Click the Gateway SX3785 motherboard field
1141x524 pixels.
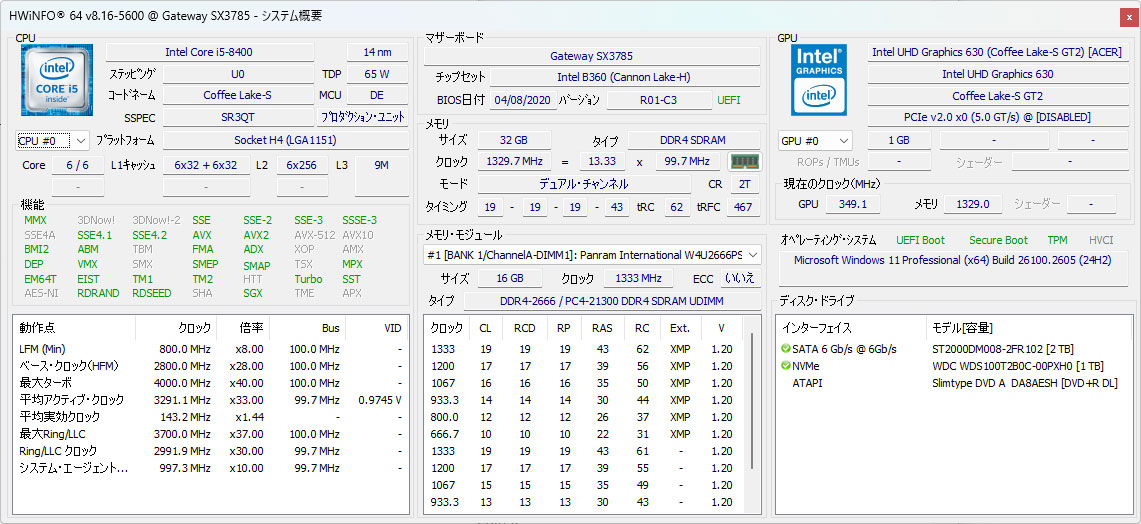[x=592, y=56]
